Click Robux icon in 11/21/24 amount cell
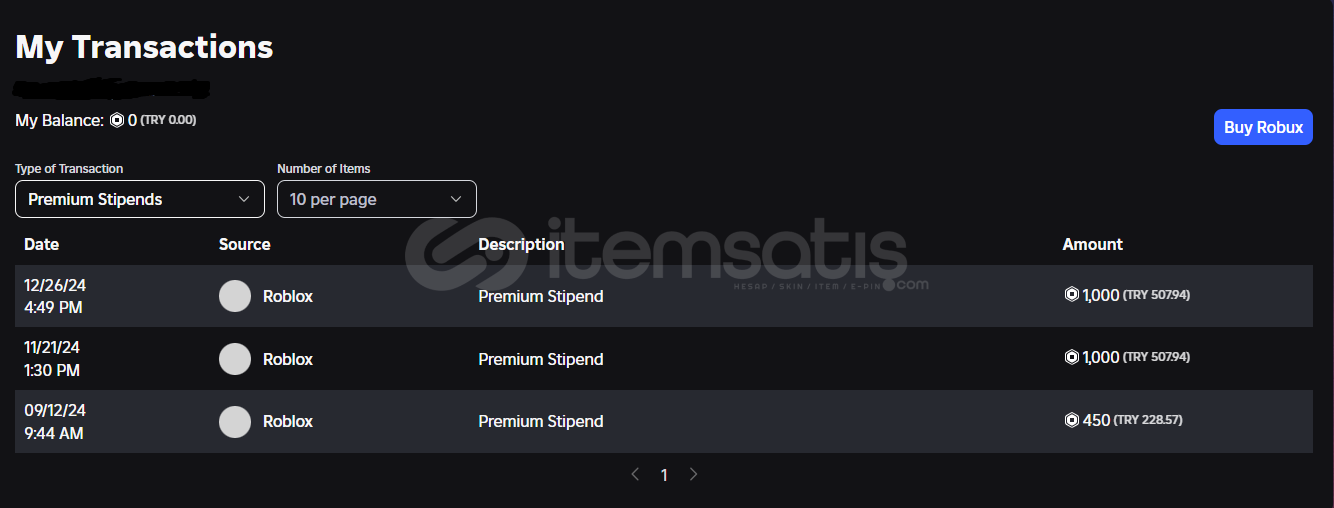This screenshot has height=508, width=1334. [1072, 358]
